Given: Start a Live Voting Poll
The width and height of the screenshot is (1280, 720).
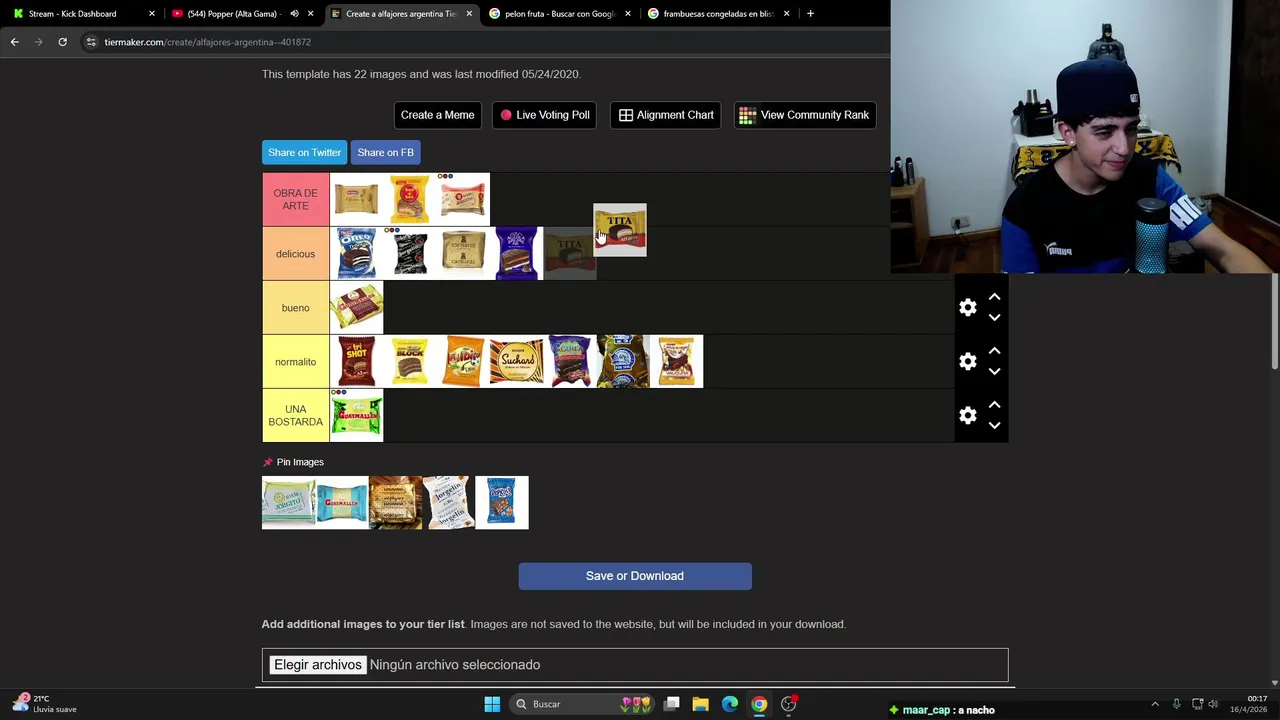Looking at the screenshot, I should (545, 115).
